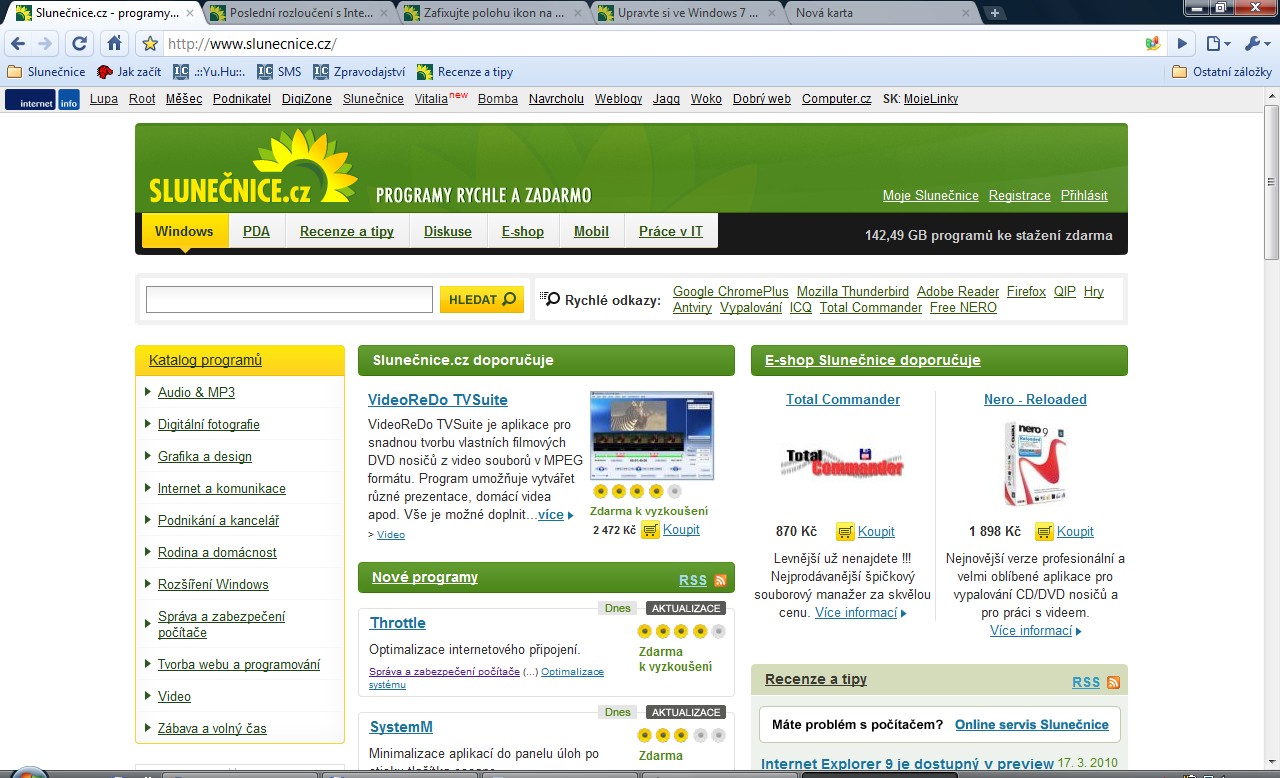Open the Vitalia link marked new
Viewport: 1280px width, 778px height.
pos(432,99)
